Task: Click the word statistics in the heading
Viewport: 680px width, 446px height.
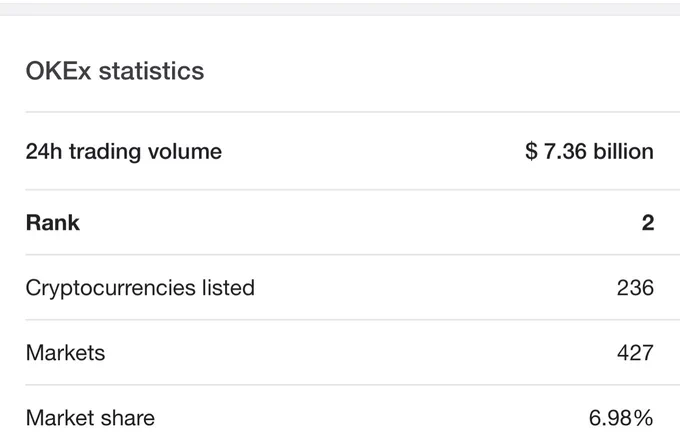Action: click(151, 71)
